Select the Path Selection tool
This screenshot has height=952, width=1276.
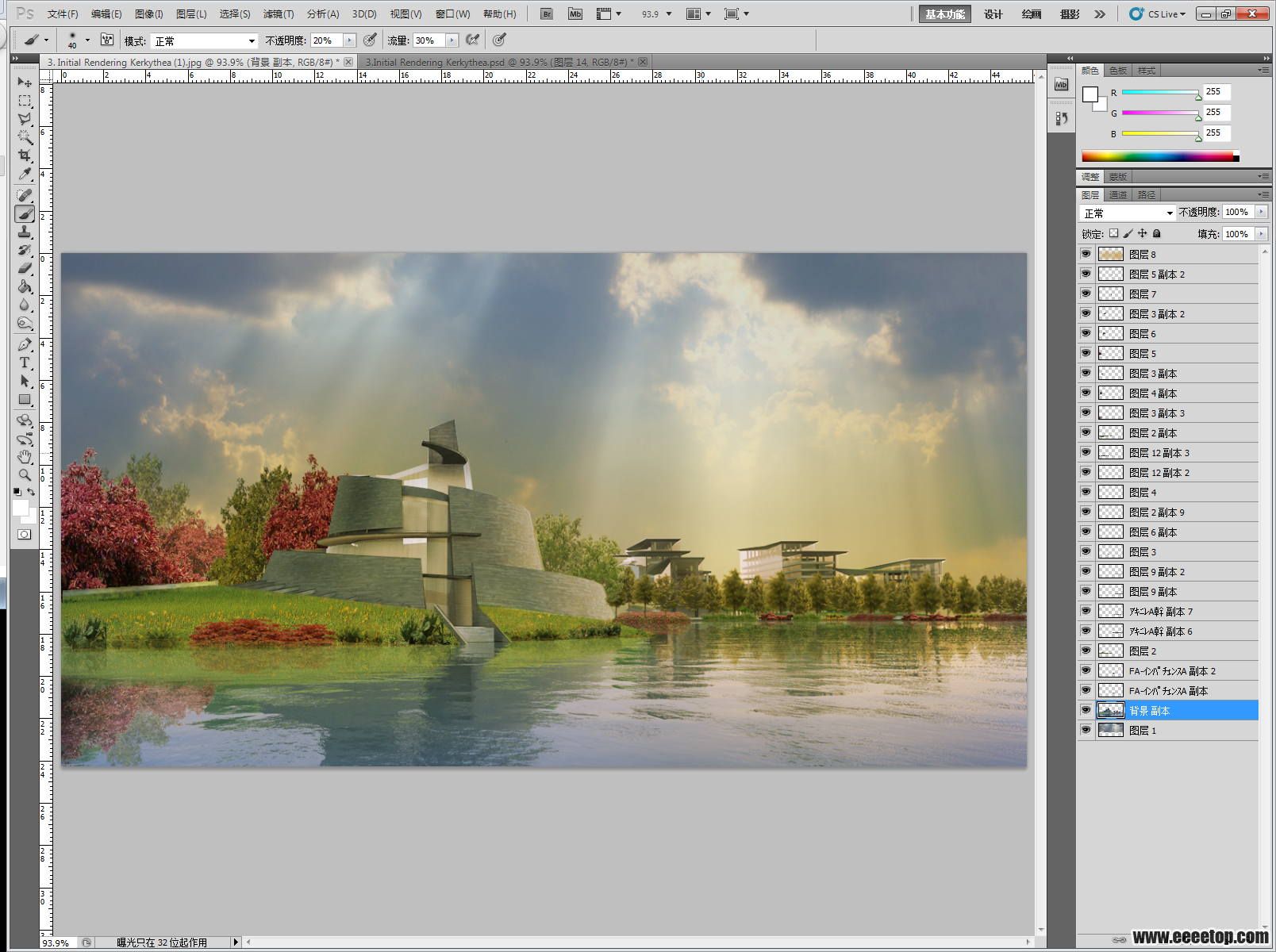[25, 381]
